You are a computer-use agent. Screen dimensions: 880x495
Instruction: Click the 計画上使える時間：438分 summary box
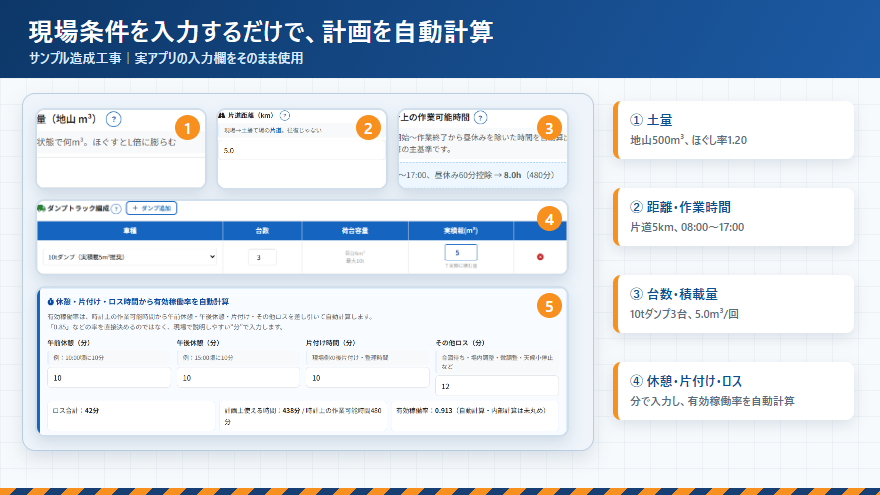click(303, 416)
